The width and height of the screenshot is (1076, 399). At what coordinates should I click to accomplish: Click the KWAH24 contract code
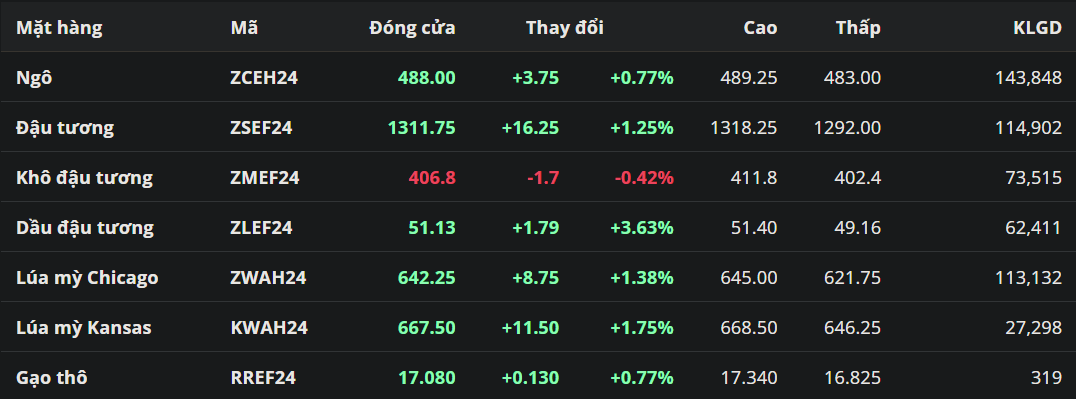coord(269,328)
